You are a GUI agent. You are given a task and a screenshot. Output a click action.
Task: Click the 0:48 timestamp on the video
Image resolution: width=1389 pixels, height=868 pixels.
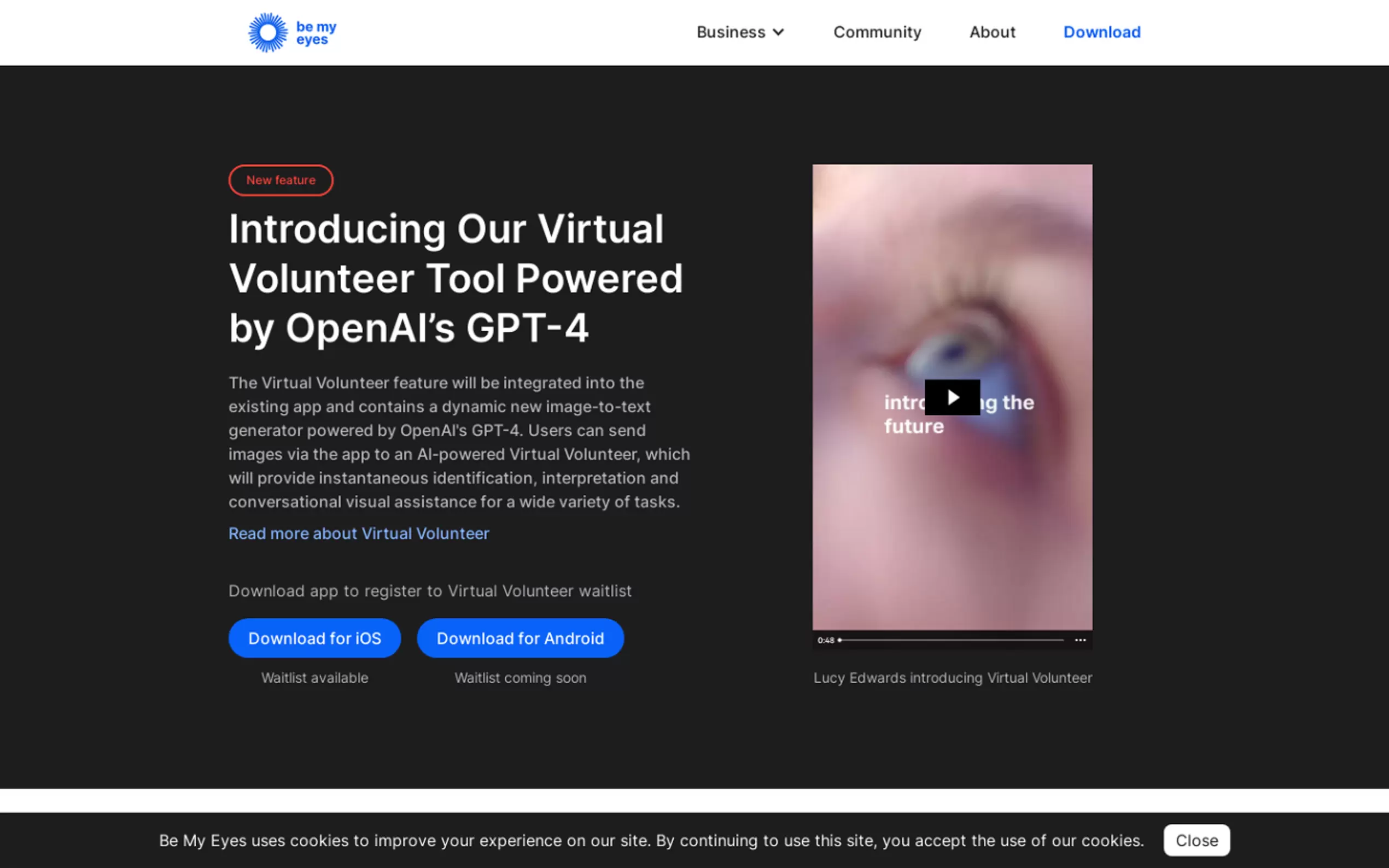826,640
